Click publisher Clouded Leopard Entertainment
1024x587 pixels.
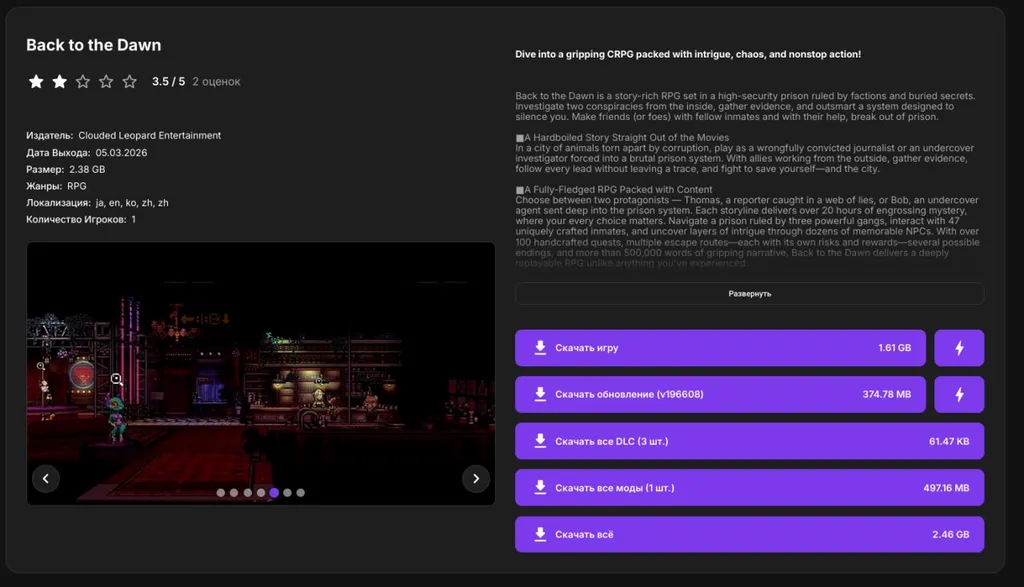(x=150, y=136)
